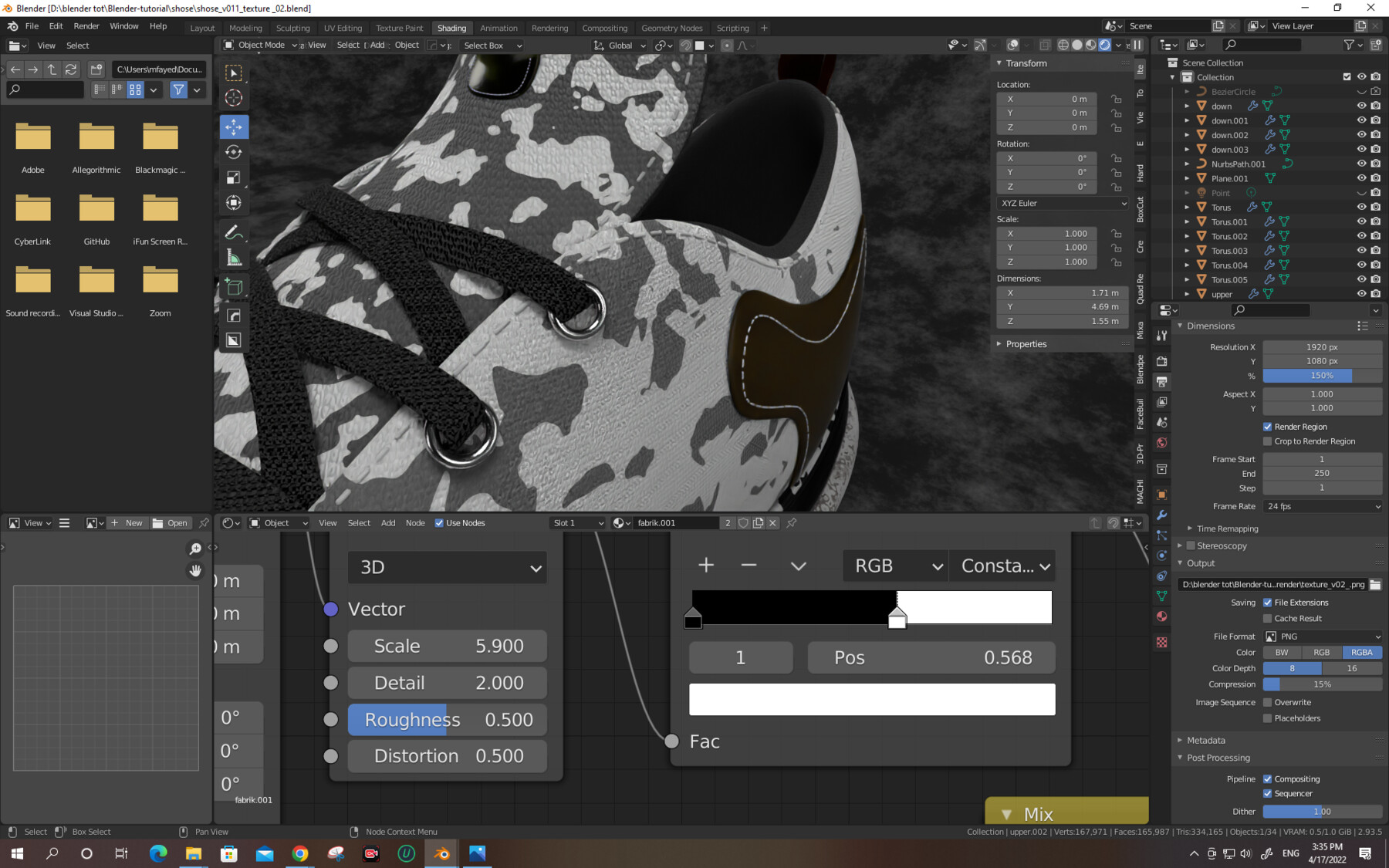Switch to the UV Editing workspace tab

click(343, 28)
